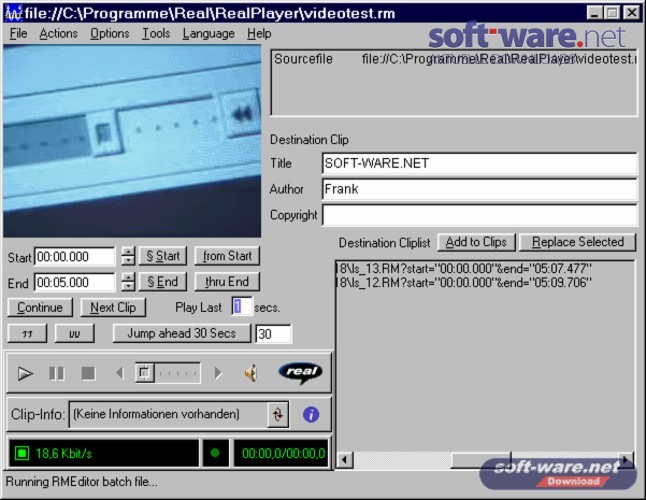Screen dimensions: 646x500
Task: Click the thru End button
Action: pyautogui.click(x=227, y=282)
